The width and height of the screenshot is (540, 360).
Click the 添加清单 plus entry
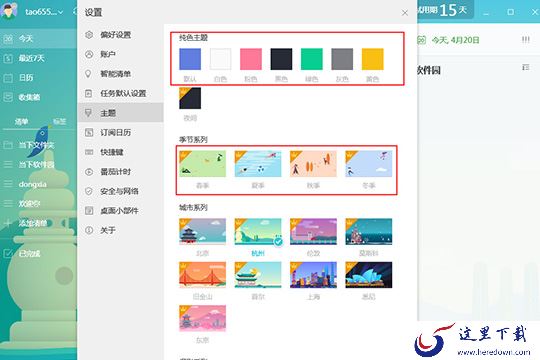(x=38, y=223)
